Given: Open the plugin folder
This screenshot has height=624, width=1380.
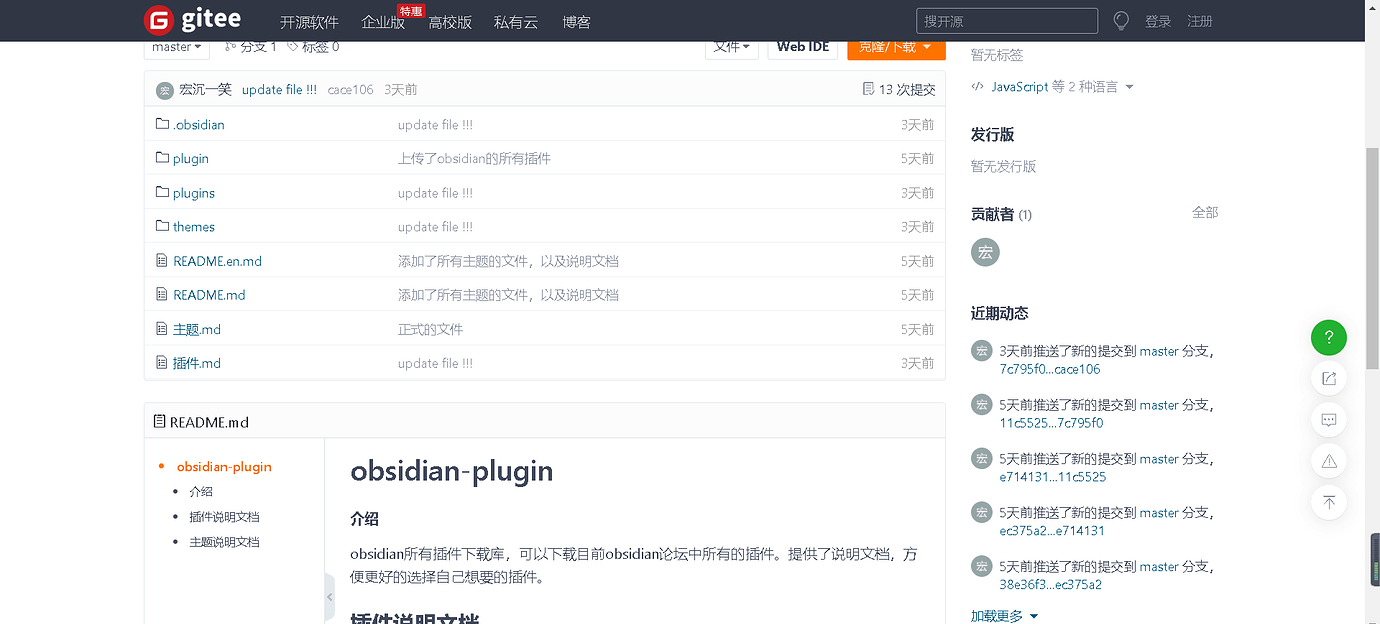Looking at the screenshot, I should (191, 158).
